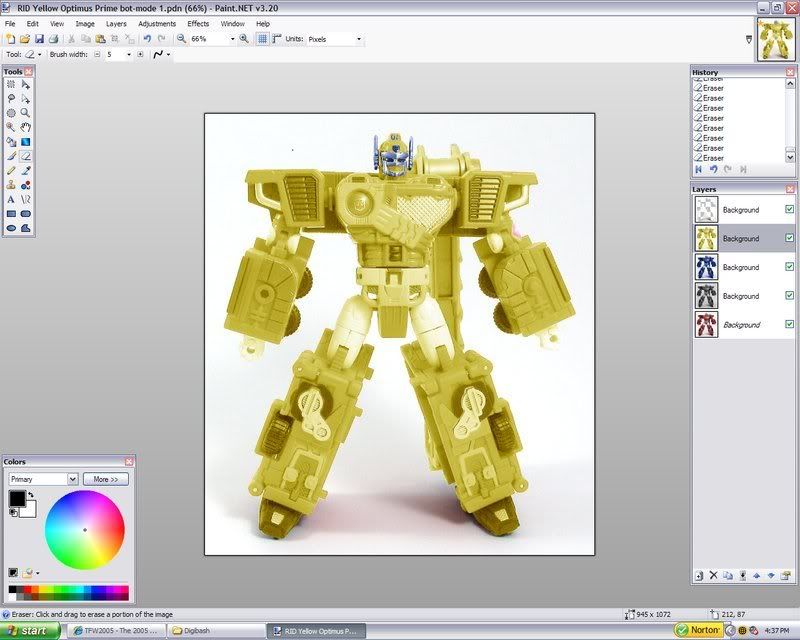The width and height of the screenshot is (800, 640).
Task: Select the Recolor tool
Action: click(26, 185)
